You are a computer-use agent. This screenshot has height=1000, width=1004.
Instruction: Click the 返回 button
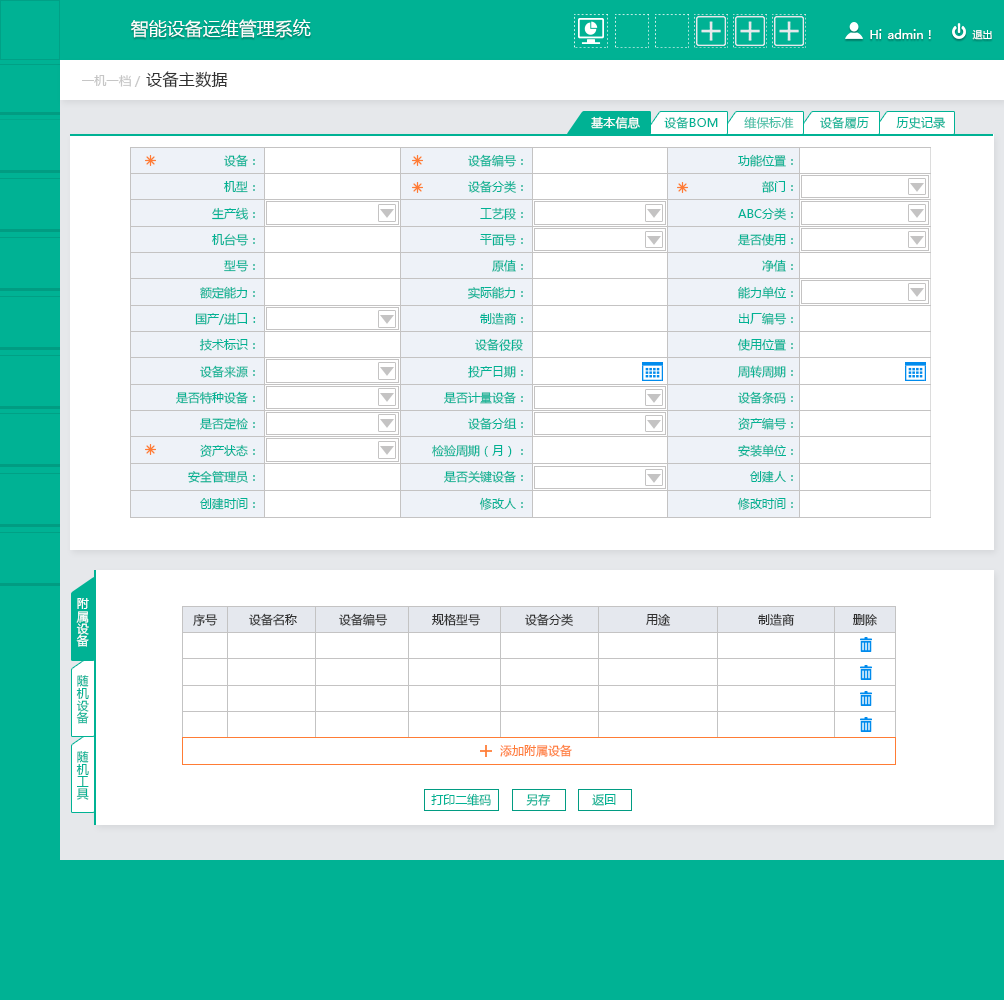point(604,800)
